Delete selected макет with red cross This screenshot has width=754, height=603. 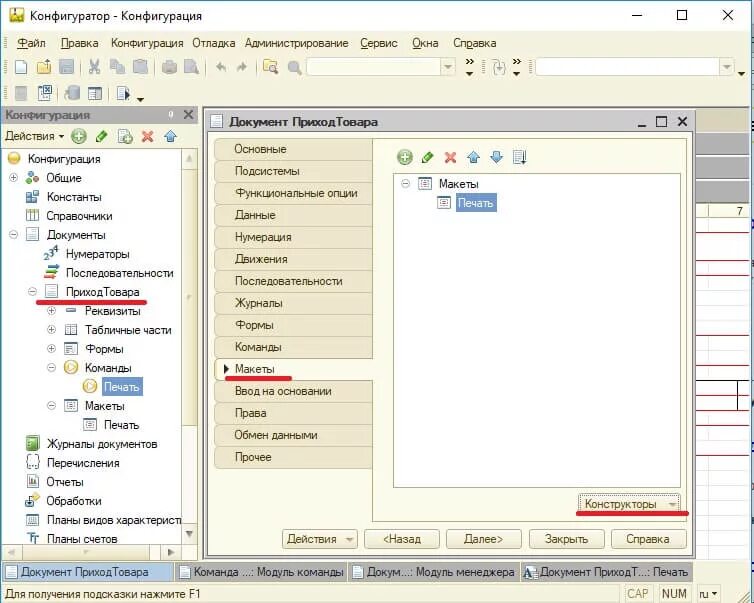tap(450, 157)
